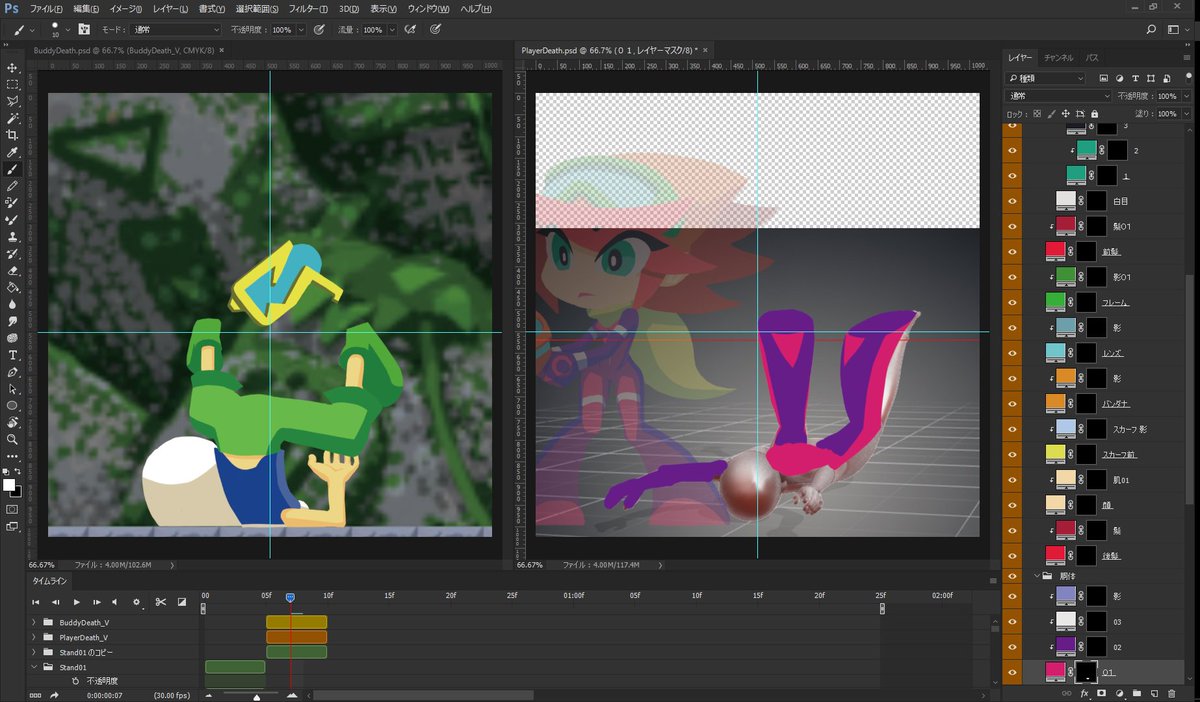Step to next frame in timeline
This screenshot has width=1200, height=702.
point(97,602)
